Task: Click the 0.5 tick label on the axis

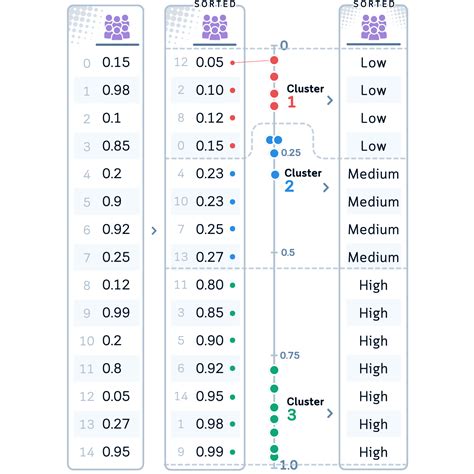Action: 288,252
